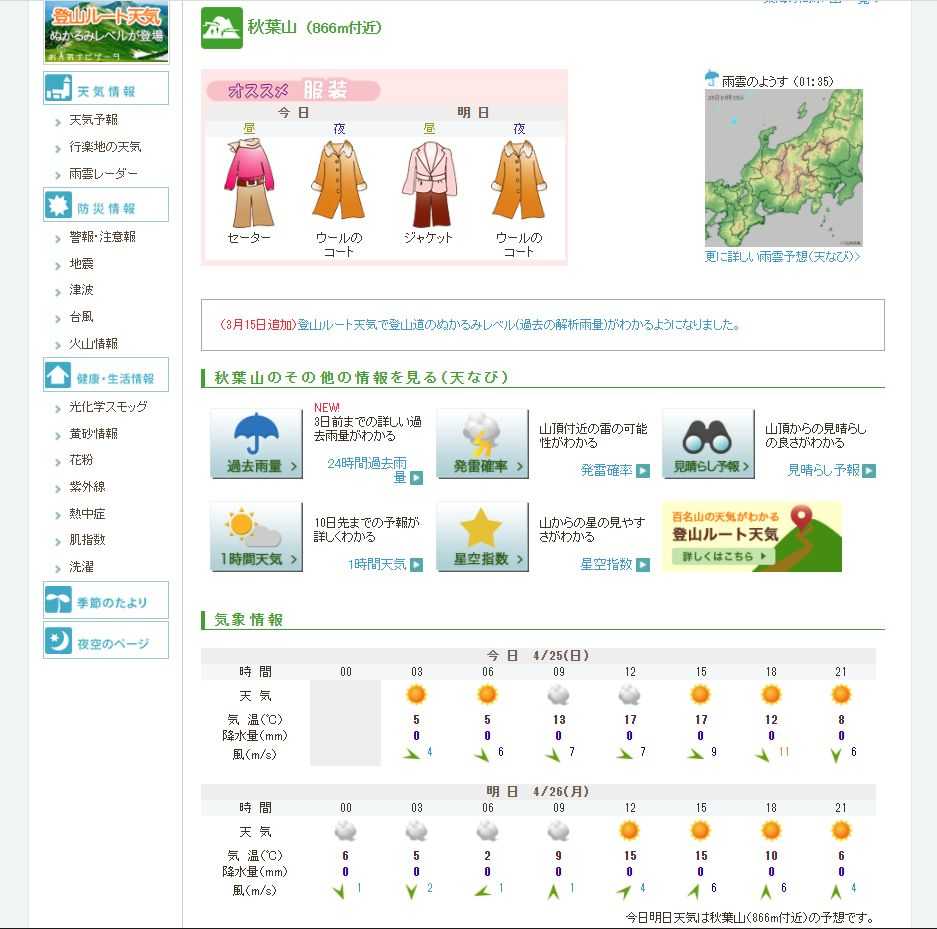937x929 pixels.
Task: Open the 季節のたより sidebar item
Action: (x=106, y=601)
